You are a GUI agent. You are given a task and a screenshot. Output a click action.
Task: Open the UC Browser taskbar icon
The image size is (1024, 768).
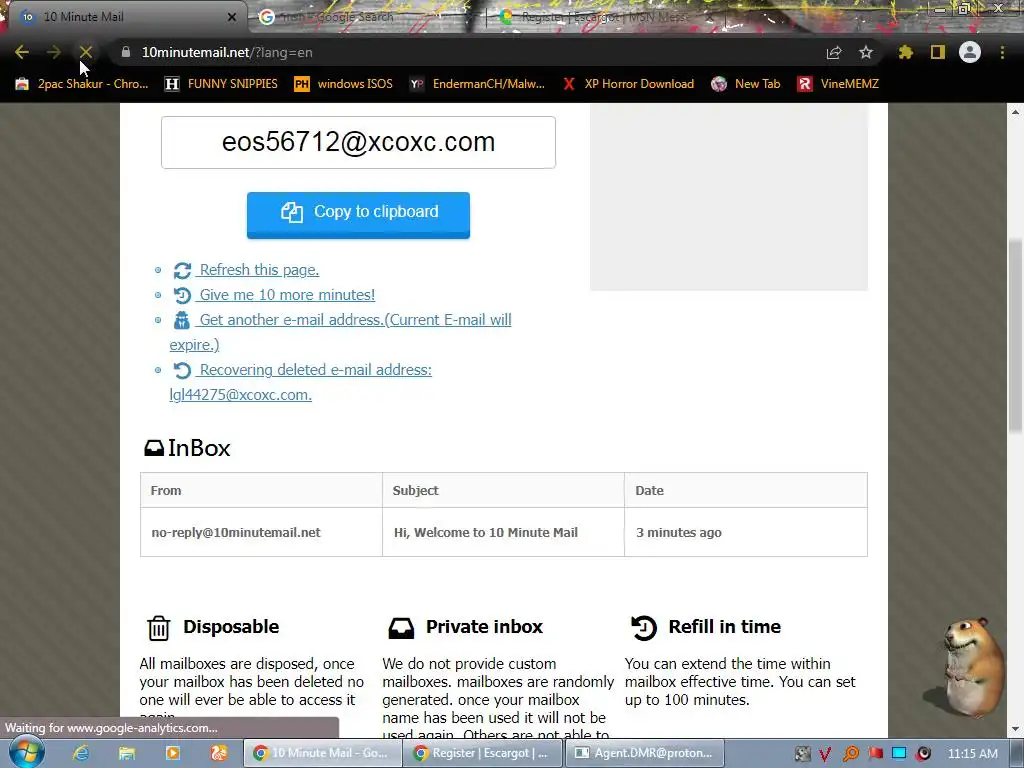219,753
